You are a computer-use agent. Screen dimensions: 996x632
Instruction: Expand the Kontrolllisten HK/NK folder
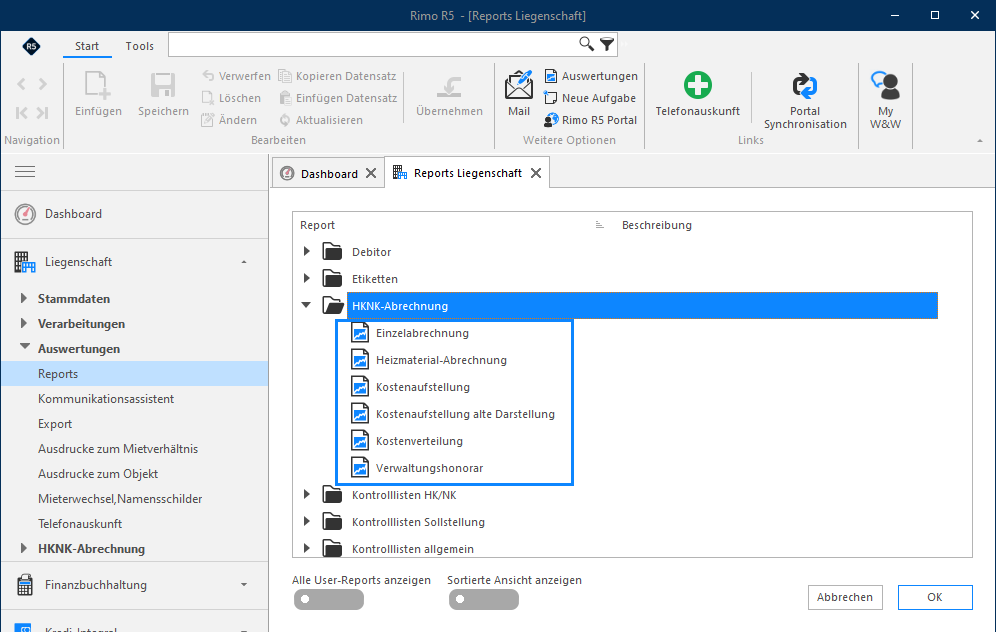tap(306, 494)
